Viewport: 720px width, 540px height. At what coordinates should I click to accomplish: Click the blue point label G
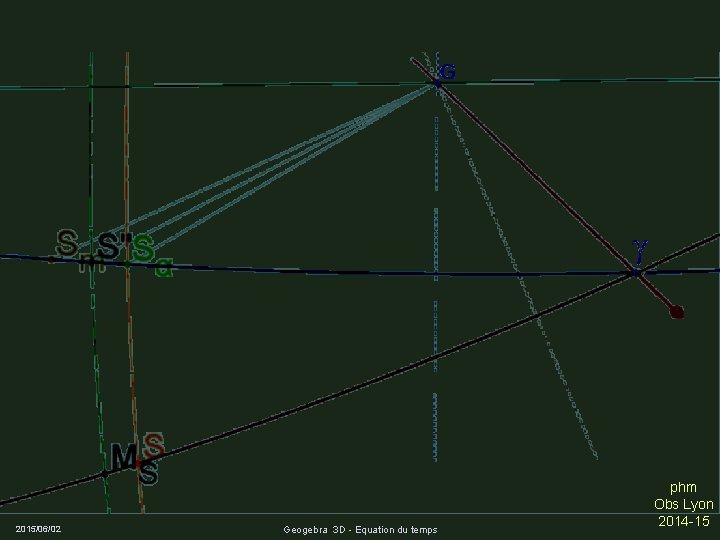[447, 72]
